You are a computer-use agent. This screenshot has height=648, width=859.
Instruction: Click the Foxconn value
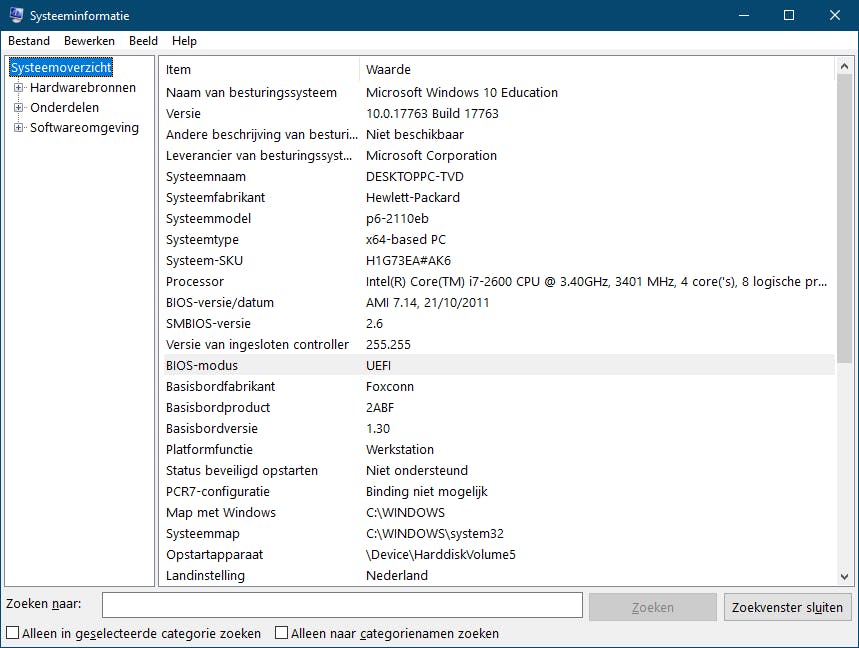[x=390, y=386]
